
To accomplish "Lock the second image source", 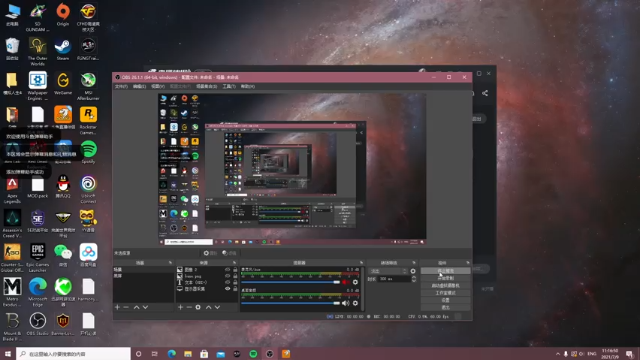I will [235, 276].
